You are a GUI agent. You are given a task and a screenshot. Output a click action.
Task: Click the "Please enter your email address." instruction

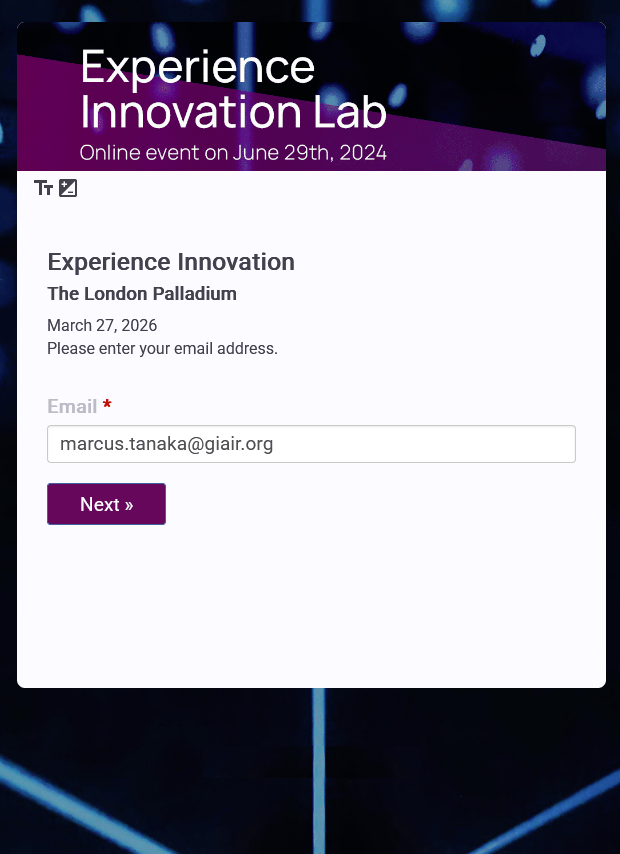(x=162, y=349)
